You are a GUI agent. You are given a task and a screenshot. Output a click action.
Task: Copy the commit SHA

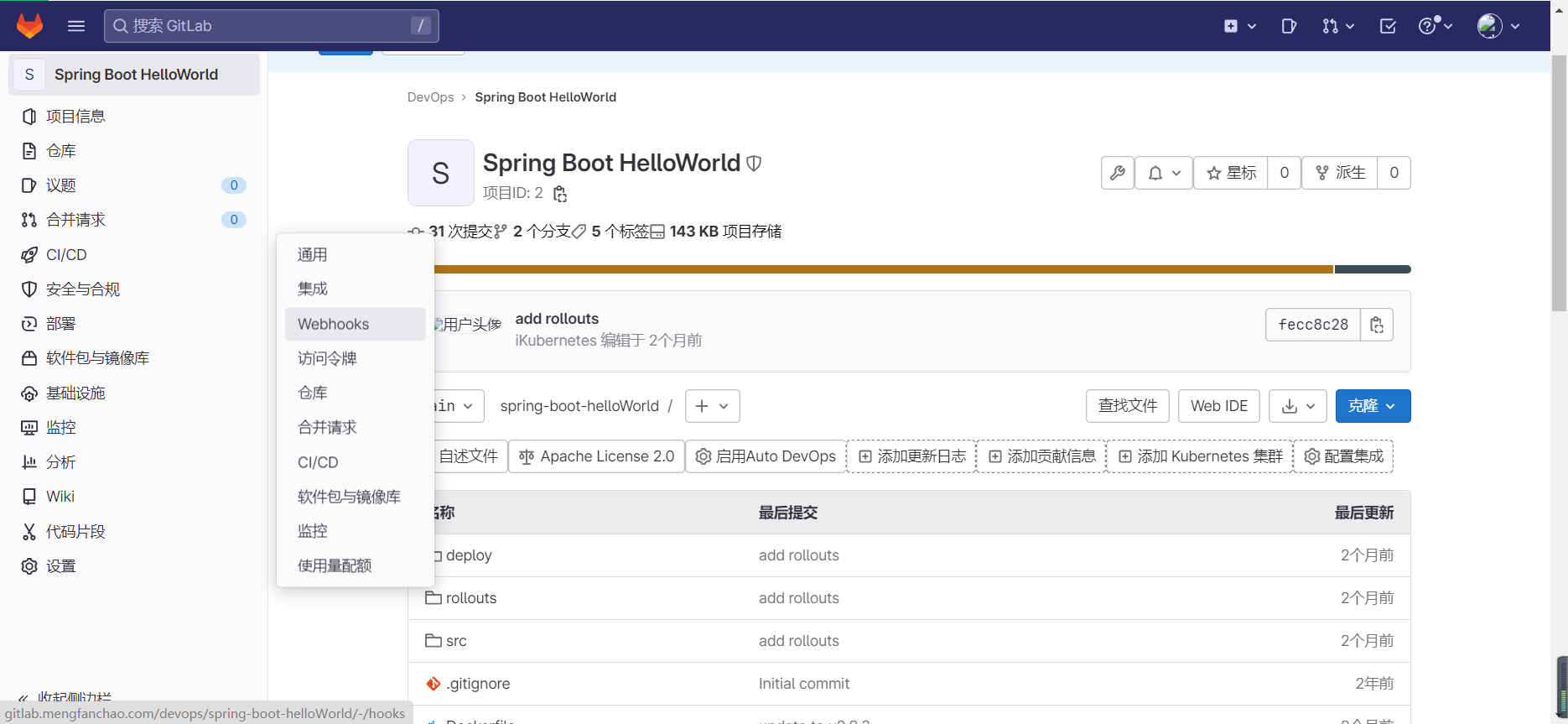(x=1377, y=325)
